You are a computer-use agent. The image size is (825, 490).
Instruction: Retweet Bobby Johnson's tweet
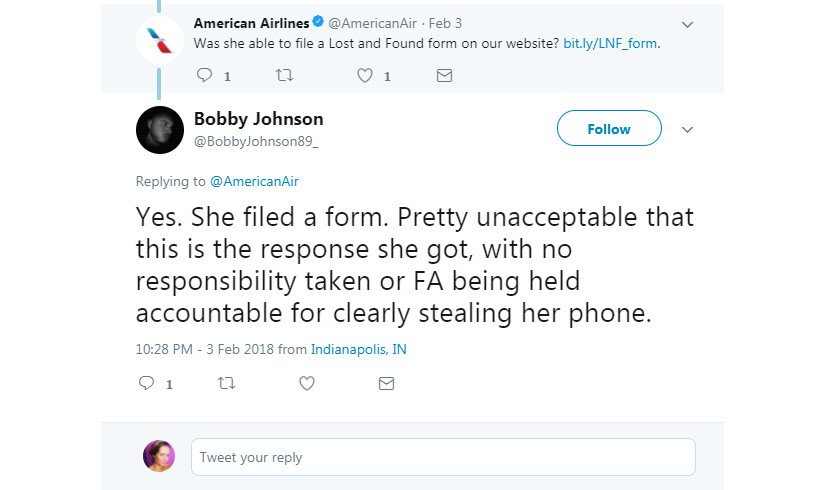tap(226, 383)
